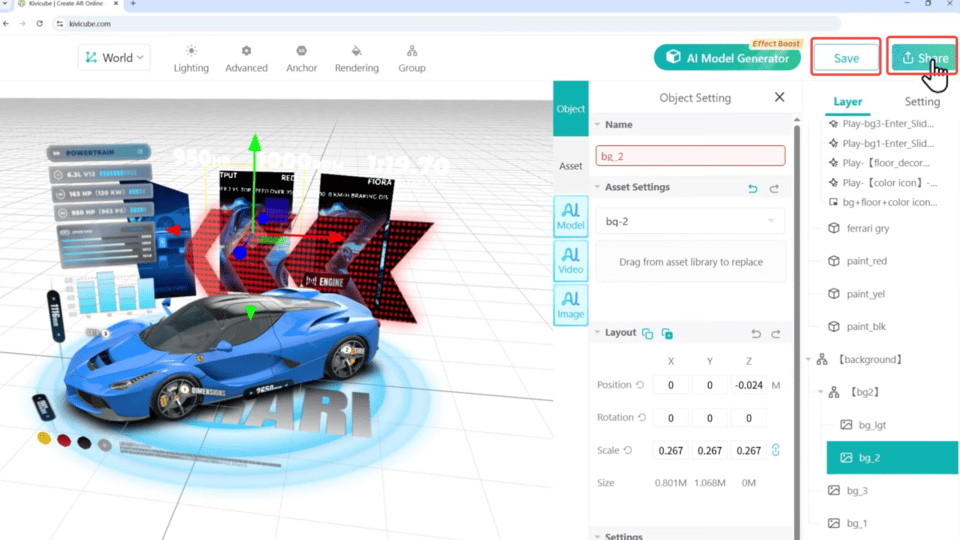960x540 pixels.
Task: Open the Rendering options
Action: pyautogui.click(x=356, y=59)
